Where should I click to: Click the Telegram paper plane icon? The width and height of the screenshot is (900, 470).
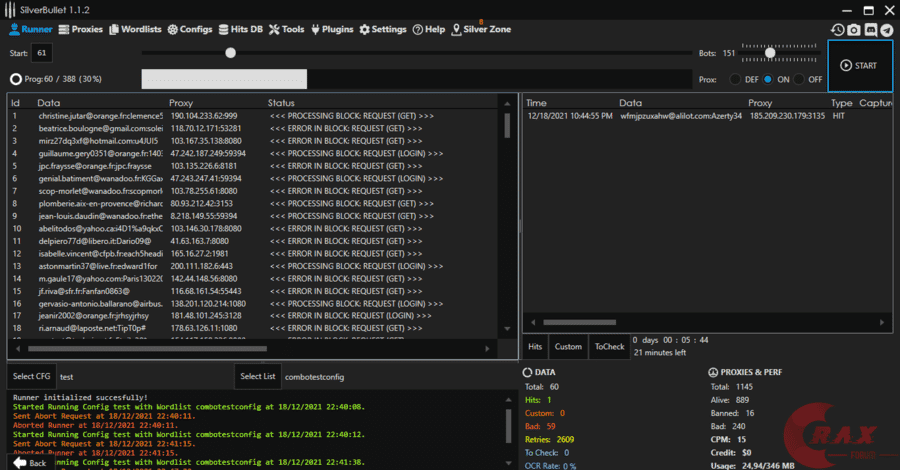887,30
